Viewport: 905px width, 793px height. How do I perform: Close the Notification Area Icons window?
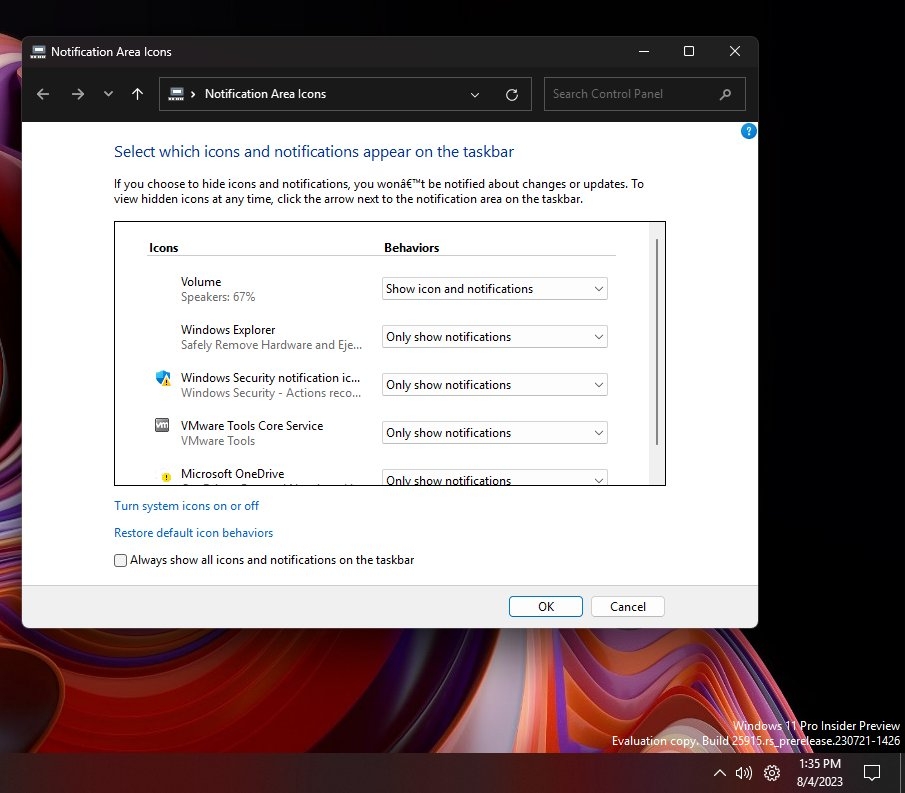pyautogui.click(x=735, y=51)
